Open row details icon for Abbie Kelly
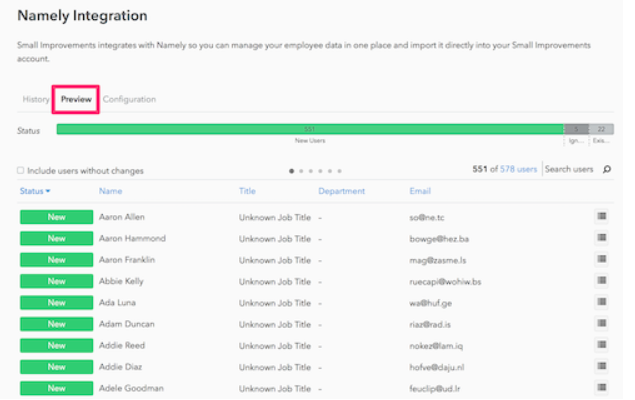 pos(601,281)
